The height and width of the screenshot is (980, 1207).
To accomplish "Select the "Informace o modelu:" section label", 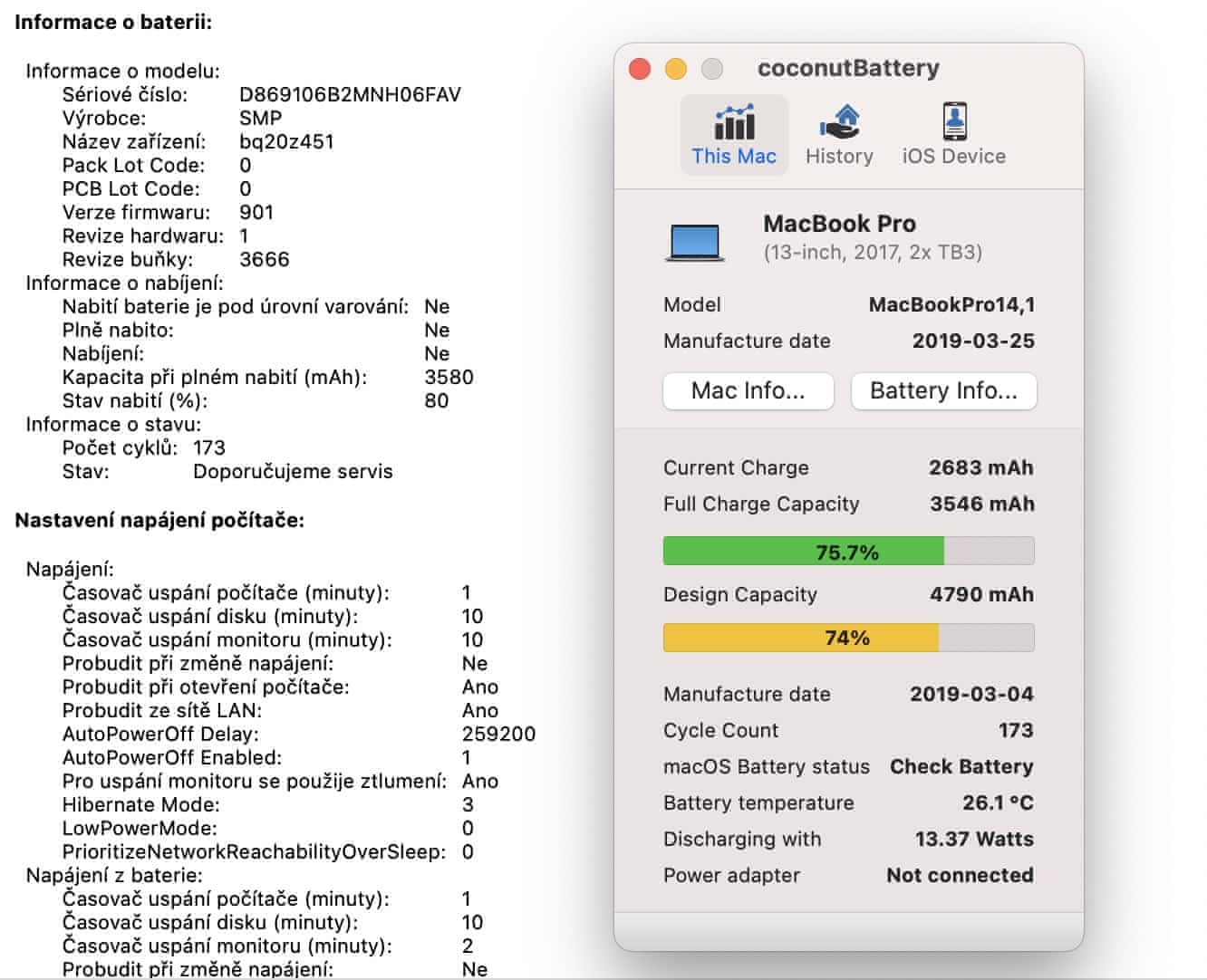I will click(122, 72).
